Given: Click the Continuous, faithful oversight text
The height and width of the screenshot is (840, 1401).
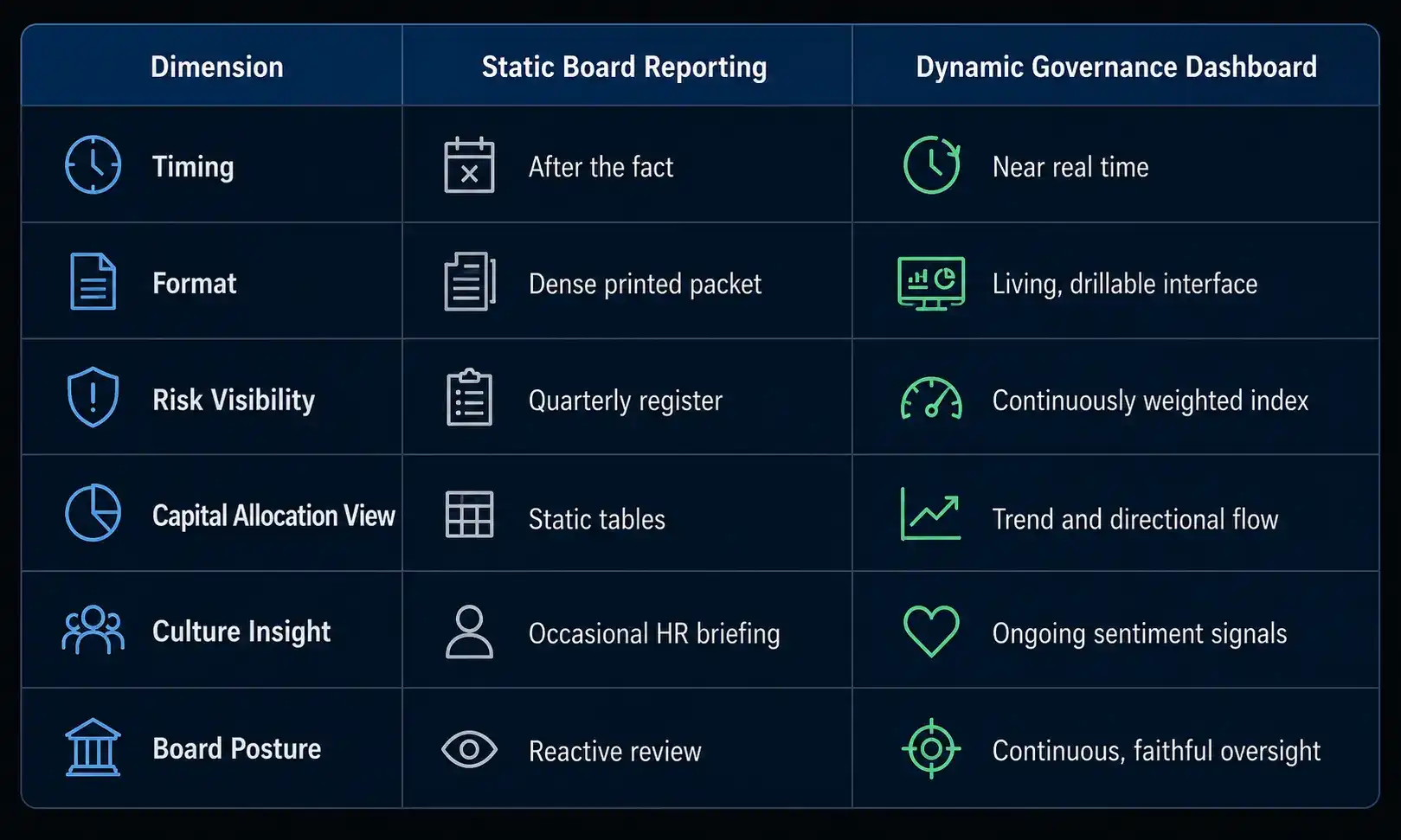Looking at the screenshot, I should [1156, 751].
